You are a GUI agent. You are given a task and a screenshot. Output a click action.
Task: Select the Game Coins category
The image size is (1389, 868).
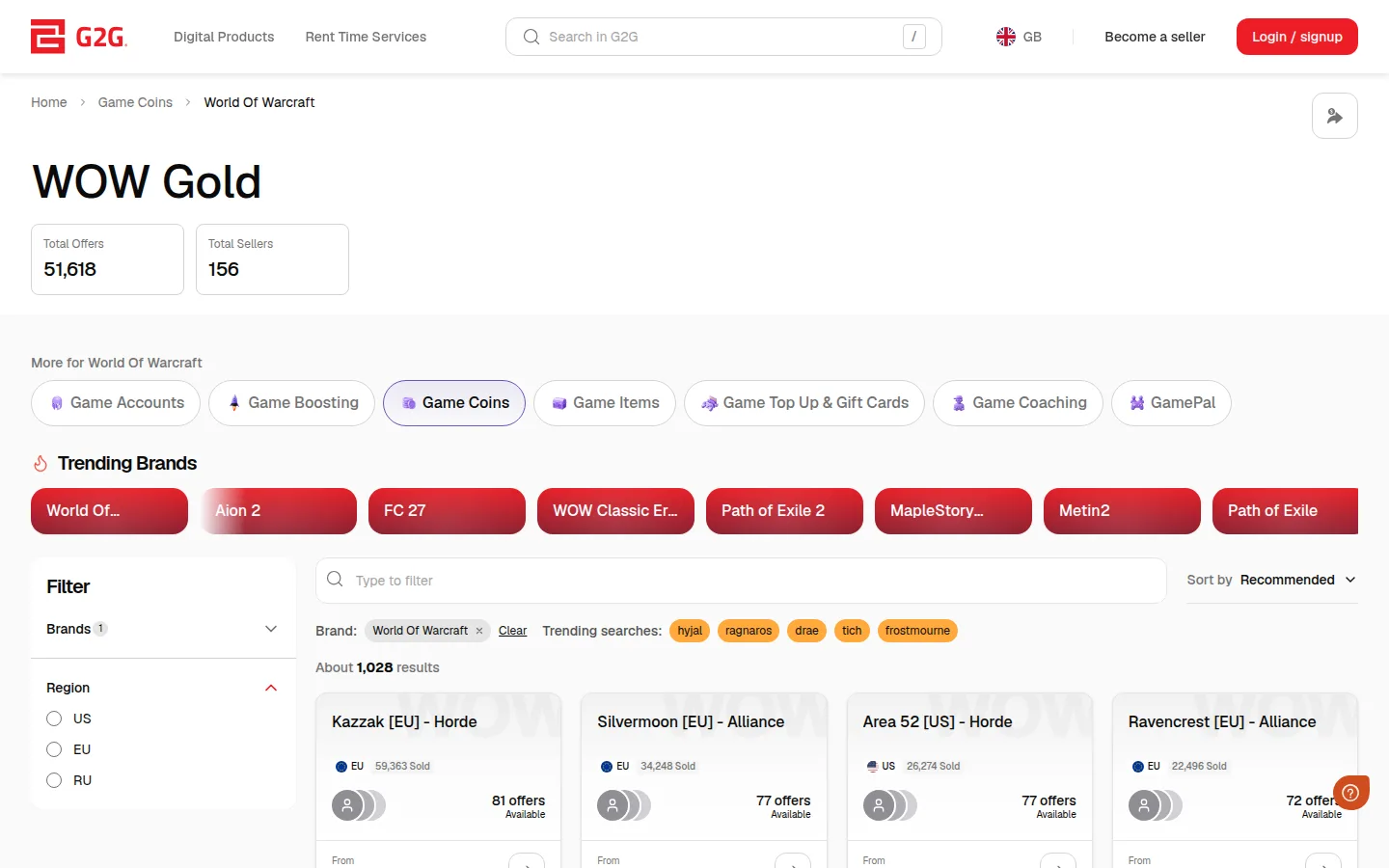click(x=454, y=403)
